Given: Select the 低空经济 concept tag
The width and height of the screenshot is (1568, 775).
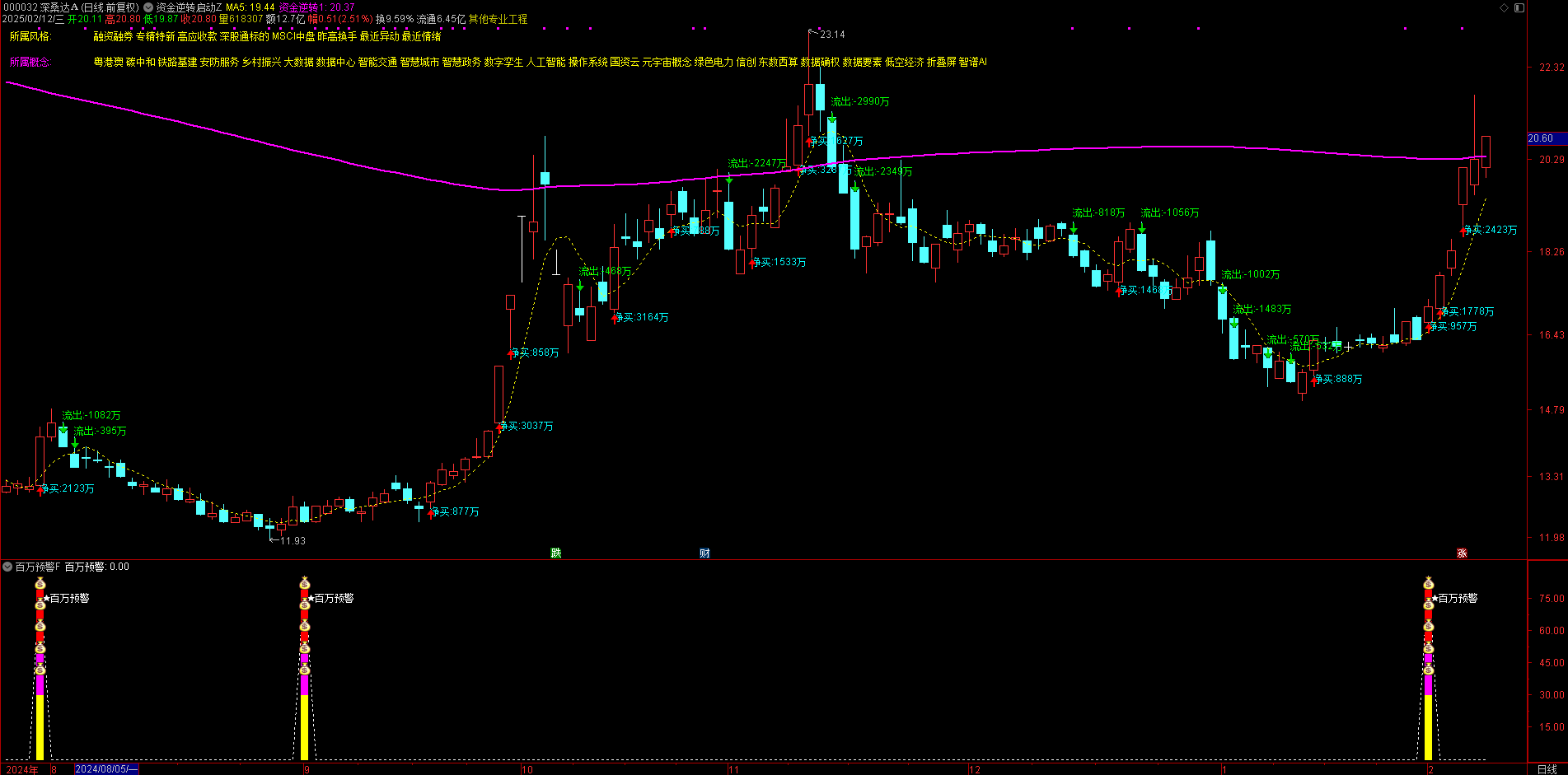Looking at the screenshot, I should click(904, 62).
